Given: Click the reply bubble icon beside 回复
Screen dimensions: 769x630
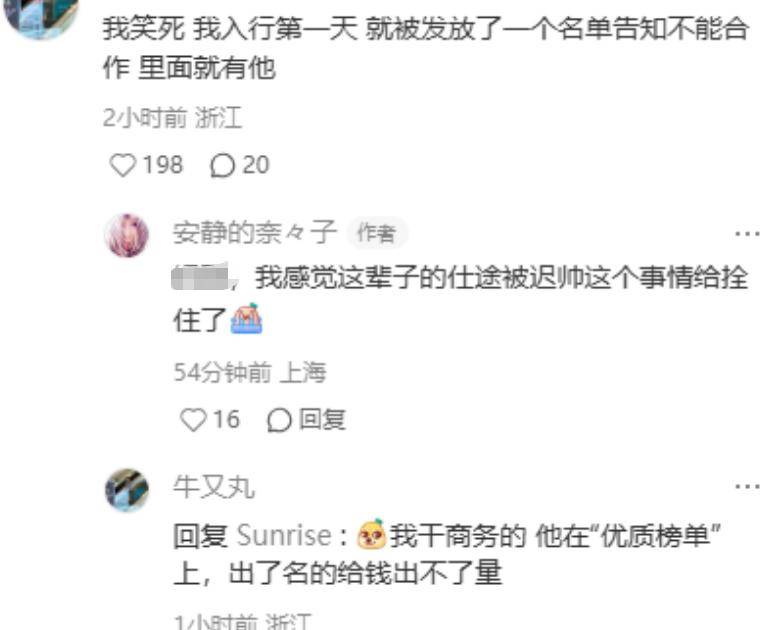Looking at the screenshot, I should pos(279,420).
